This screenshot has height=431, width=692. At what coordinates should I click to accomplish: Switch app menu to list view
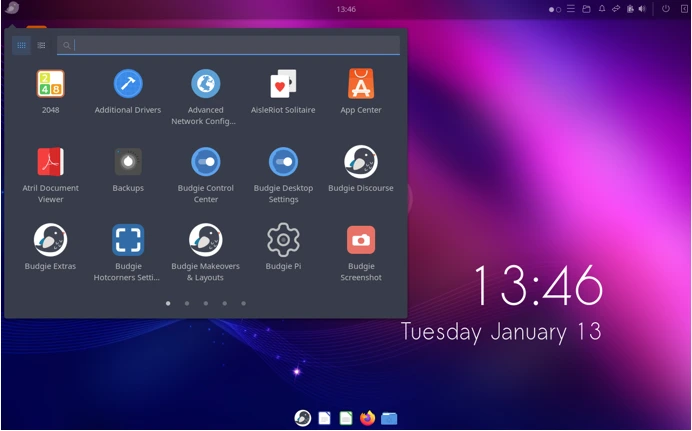tap(41, 45)
